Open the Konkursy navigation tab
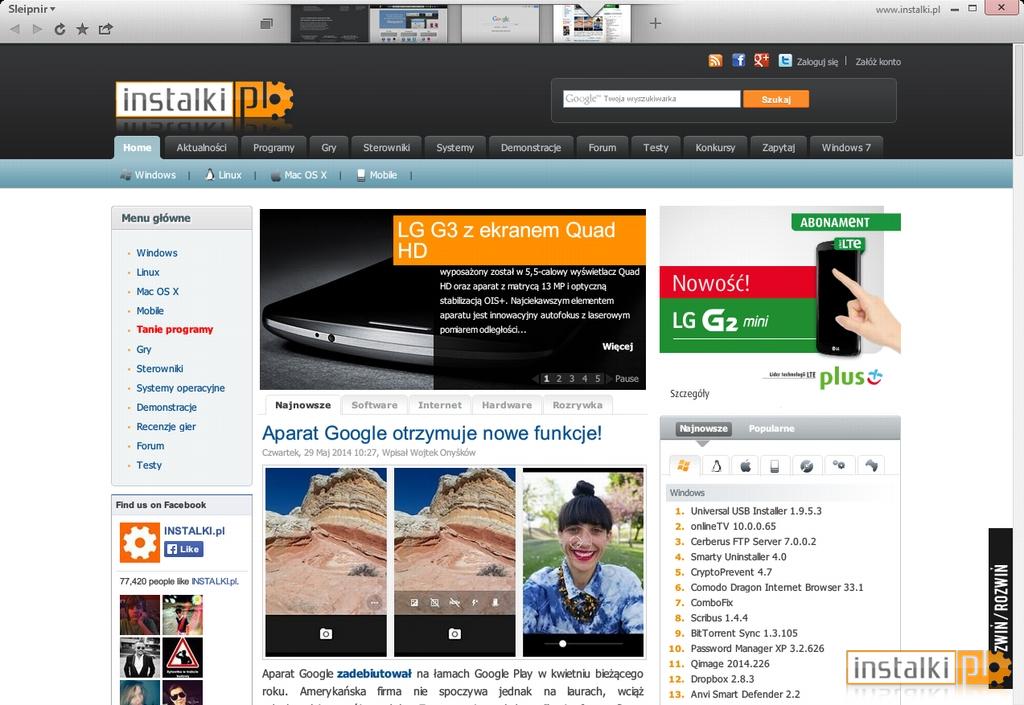Viewport: 1024px width, 705px height. click(x=715, y=148)
